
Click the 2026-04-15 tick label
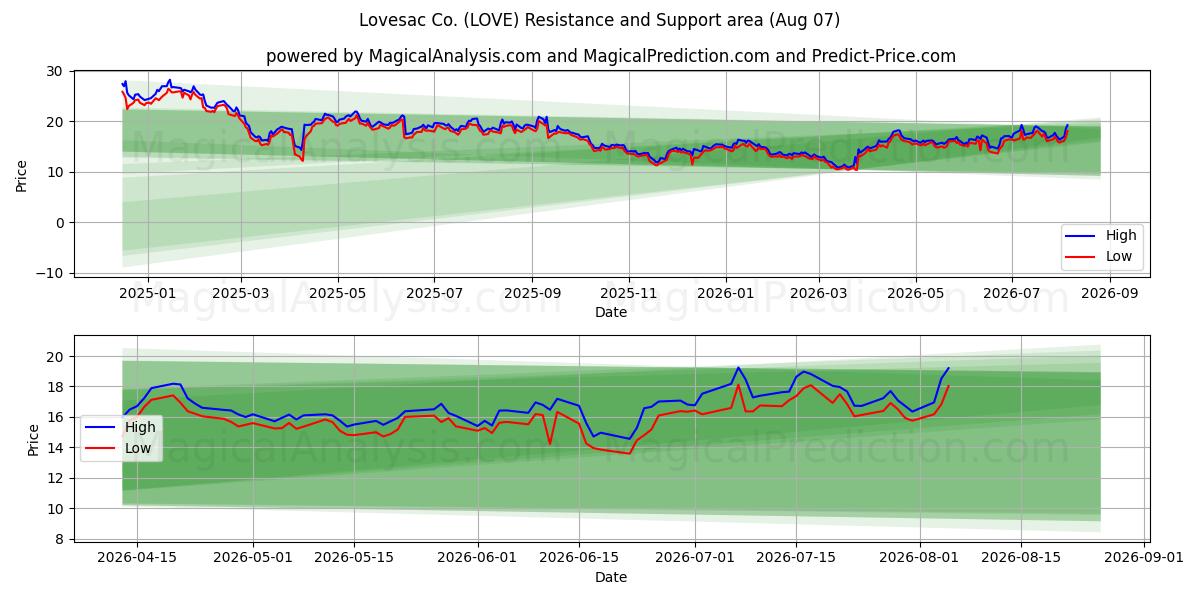(137, 558)
